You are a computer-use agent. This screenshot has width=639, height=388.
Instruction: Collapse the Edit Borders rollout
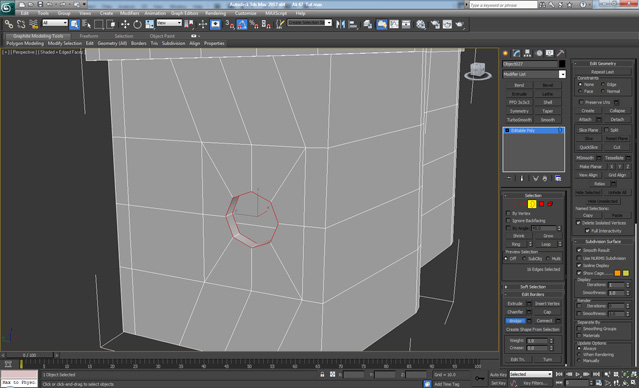coord(533,294)
